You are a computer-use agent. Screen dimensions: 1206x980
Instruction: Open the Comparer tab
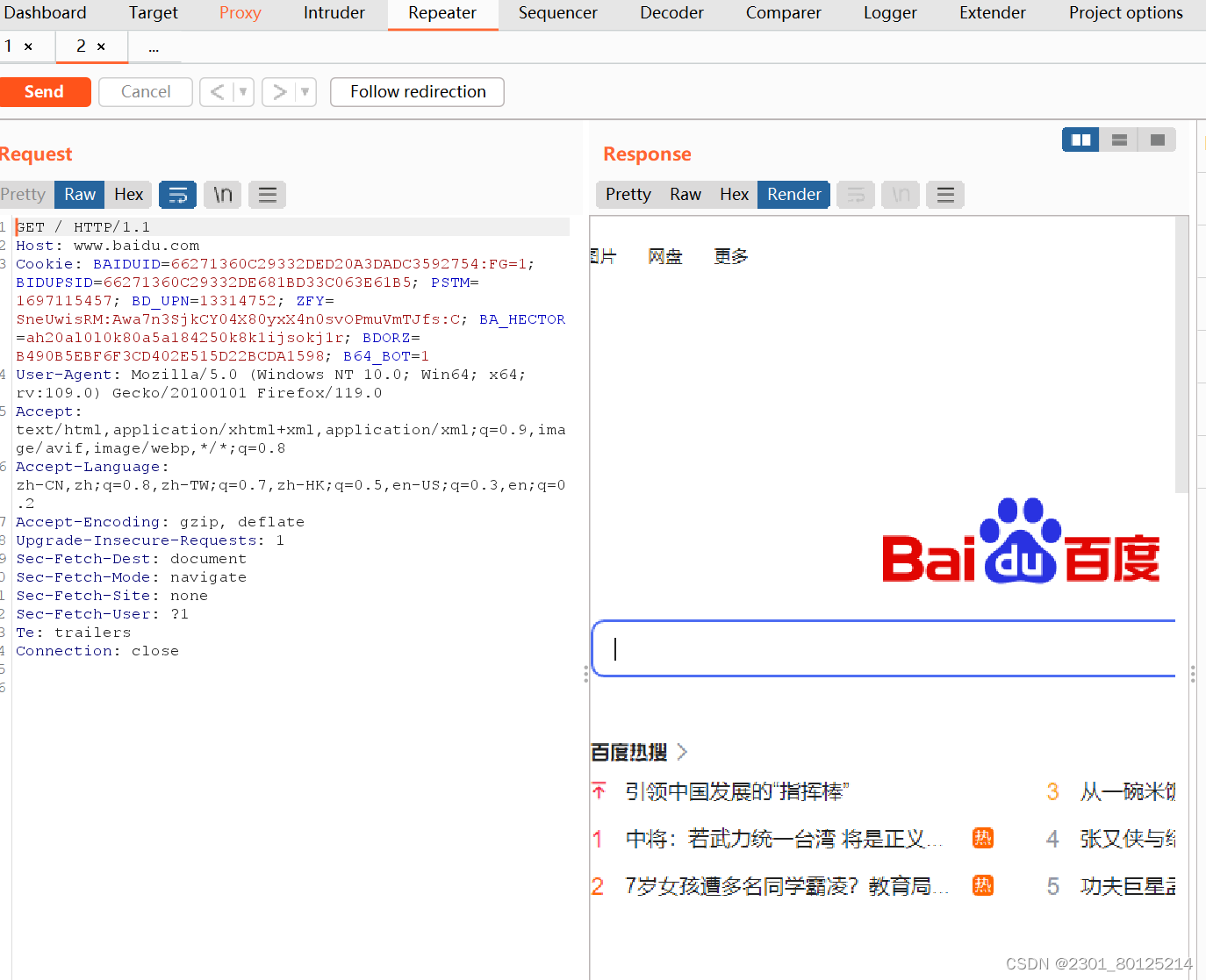point(784,13)
